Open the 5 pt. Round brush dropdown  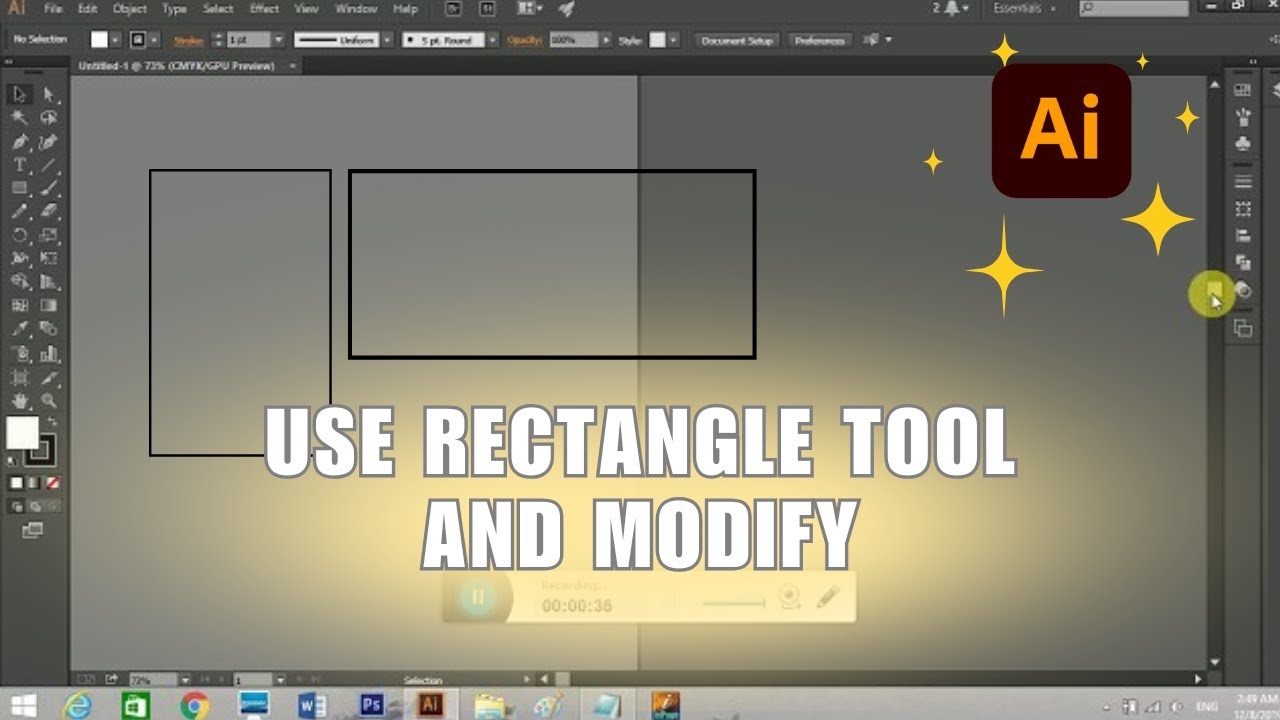(493, 40)
